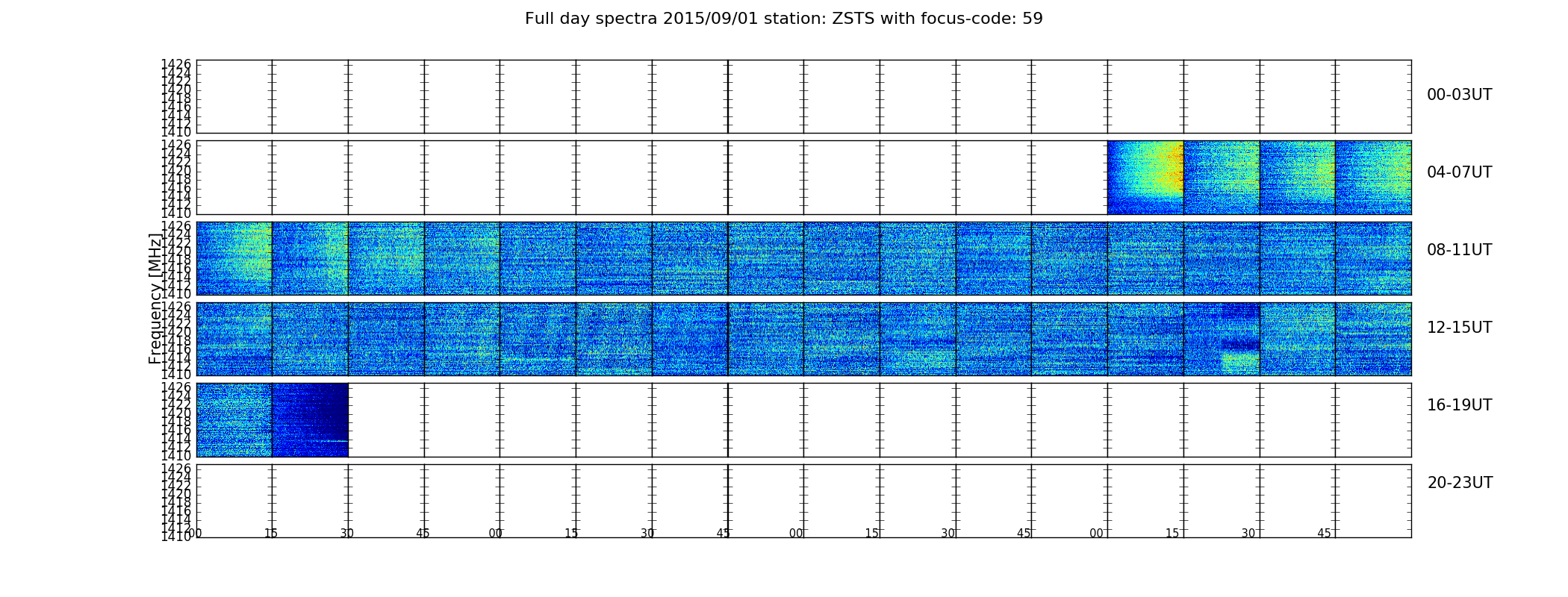This screenshot has height=597, width=1568.
Task: Click the 'Frequency [MHz]' axis label
Action: point(155,298)
